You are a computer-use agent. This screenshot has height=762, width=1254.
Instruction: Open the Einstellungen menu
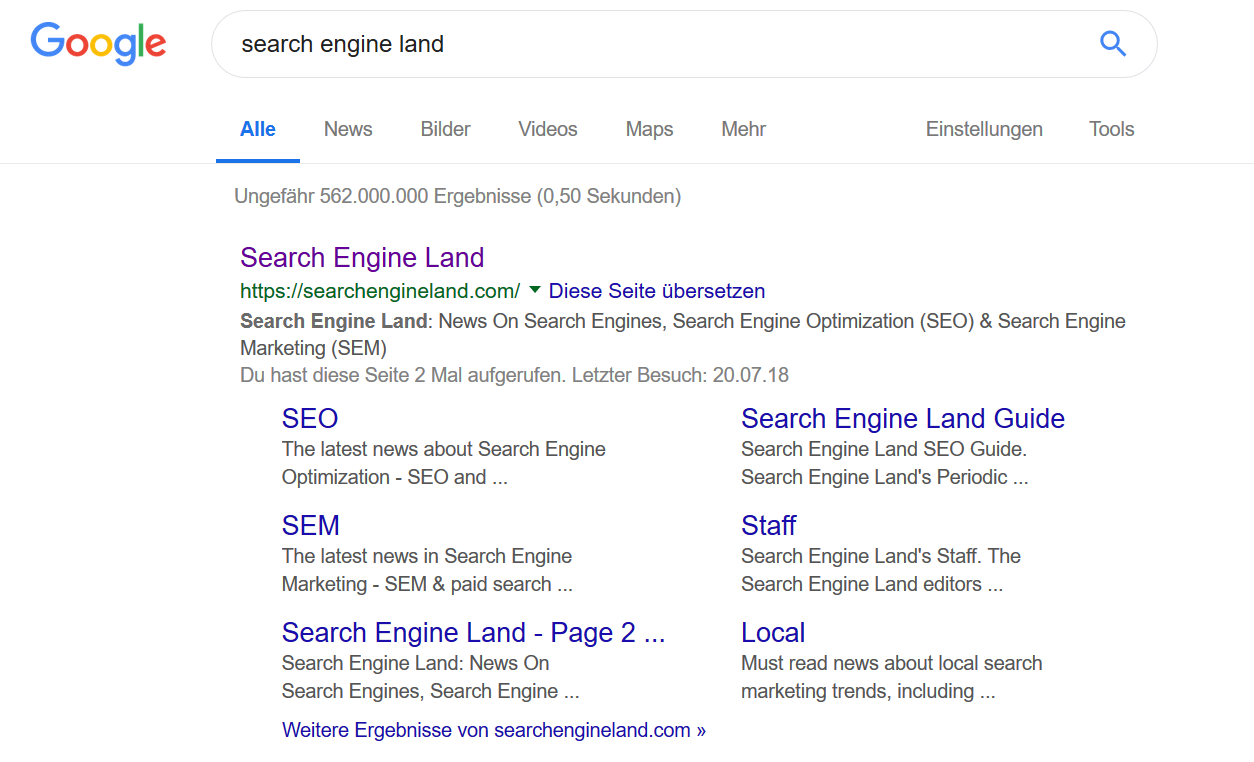[983, 129]
